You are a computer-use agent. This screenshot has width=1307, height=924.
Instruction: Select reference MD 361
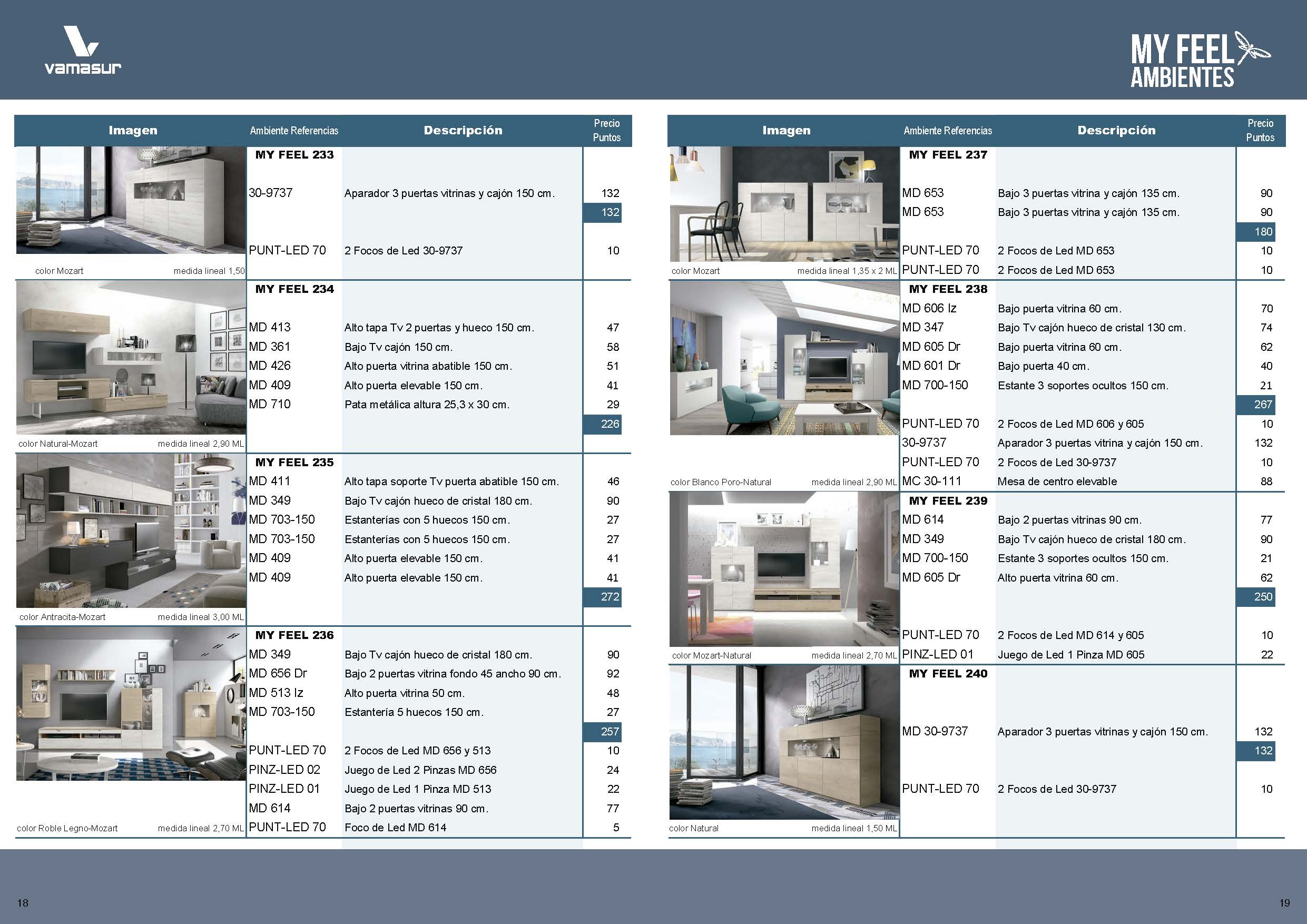pos(270,347)
